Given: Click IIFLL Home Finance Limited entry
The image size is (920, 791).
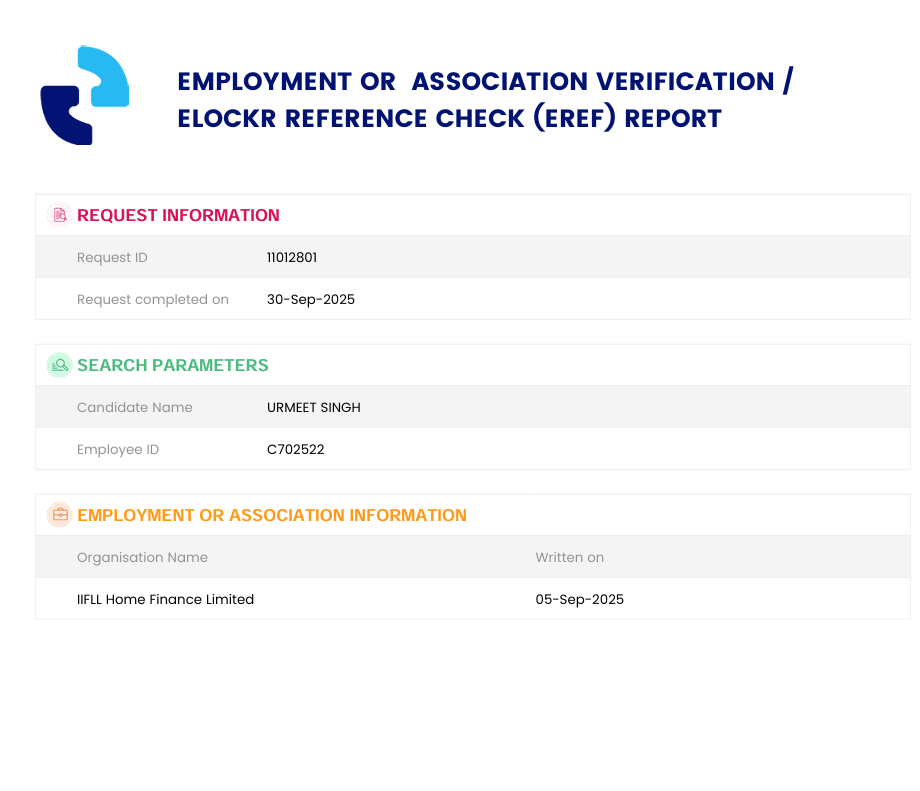Looking at the screenshot, I should point(165,600).
